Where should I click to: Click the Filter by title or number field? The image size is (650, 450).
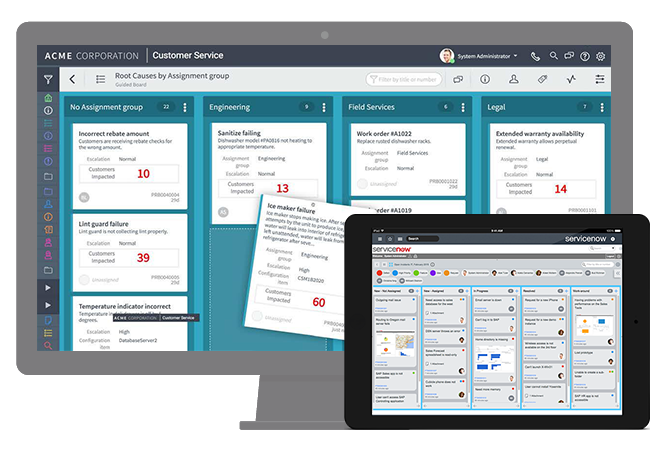404,79
